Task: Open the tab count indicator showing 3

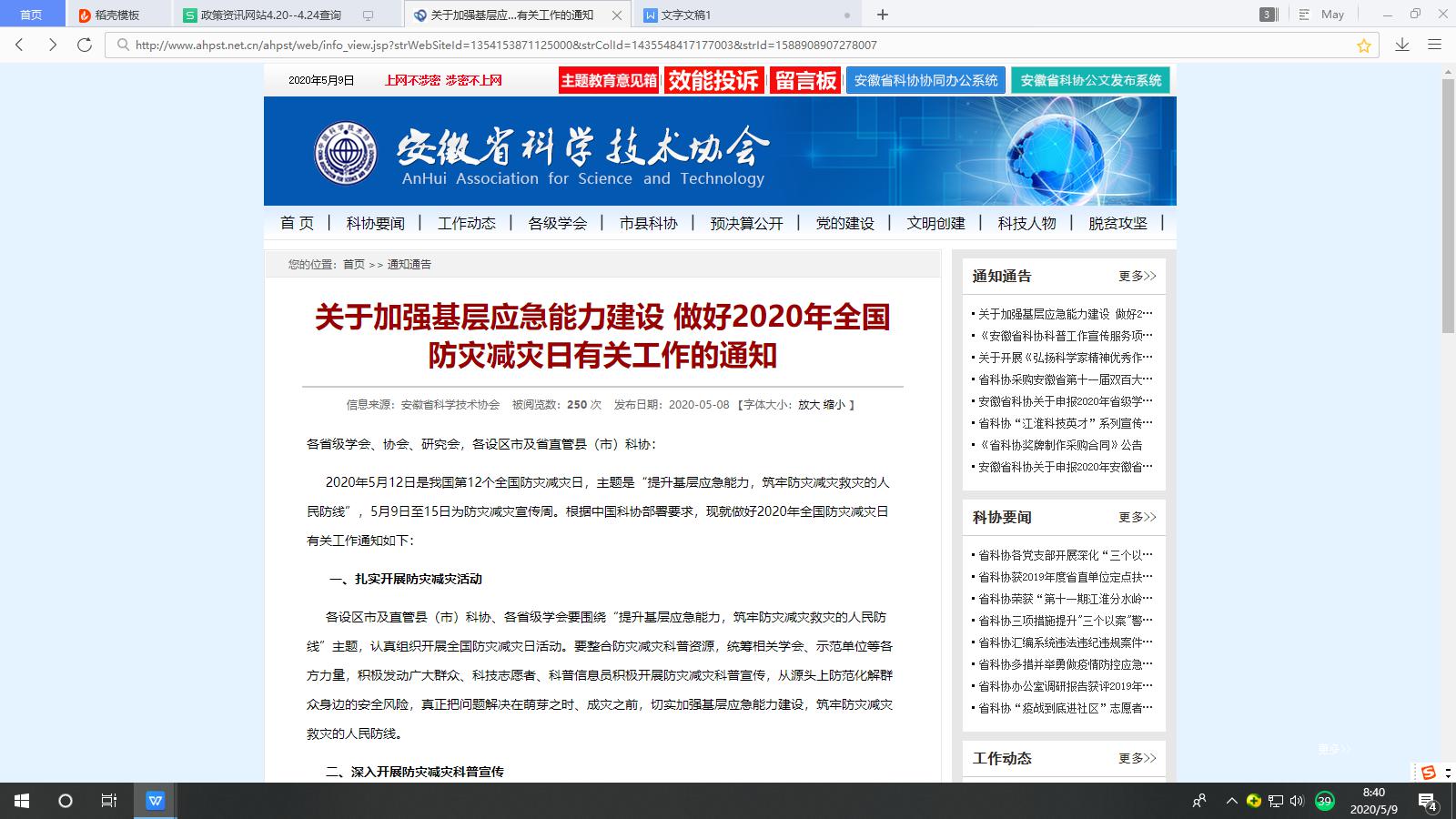Action: 1268,15
